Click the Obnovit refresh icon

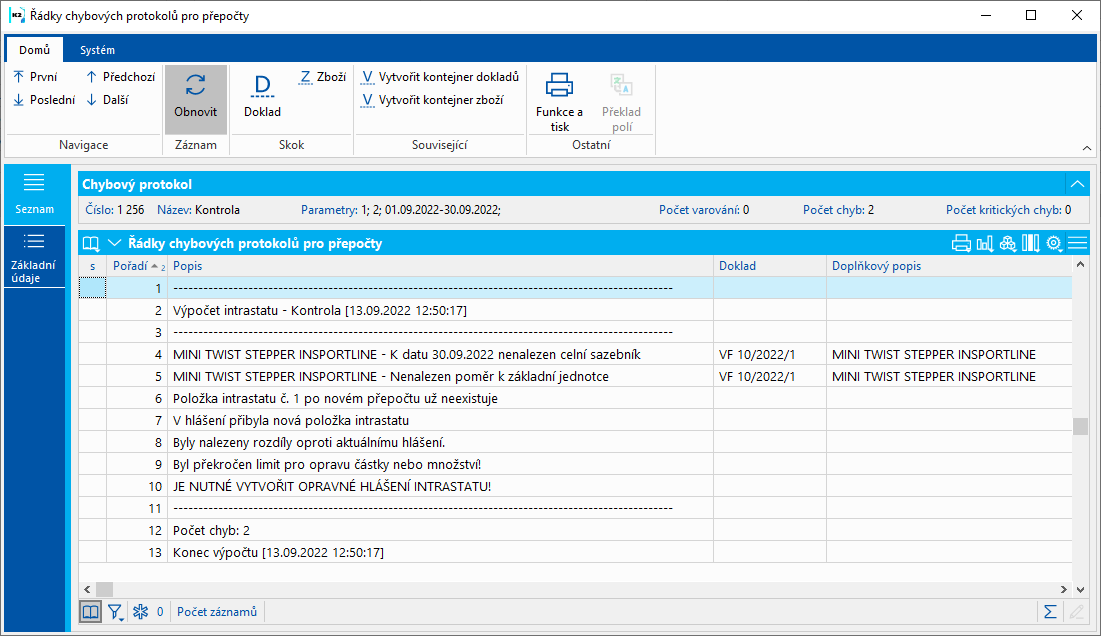[x=196, y=86]
